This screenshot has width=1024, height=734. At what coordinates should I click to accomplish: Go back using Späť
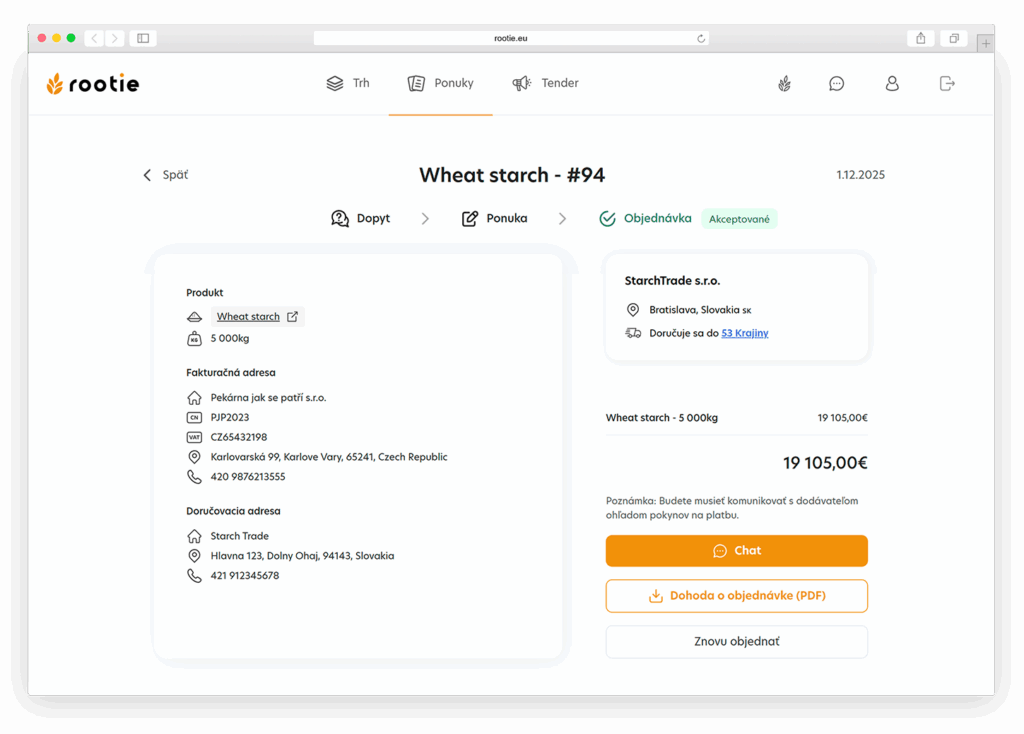166,175
